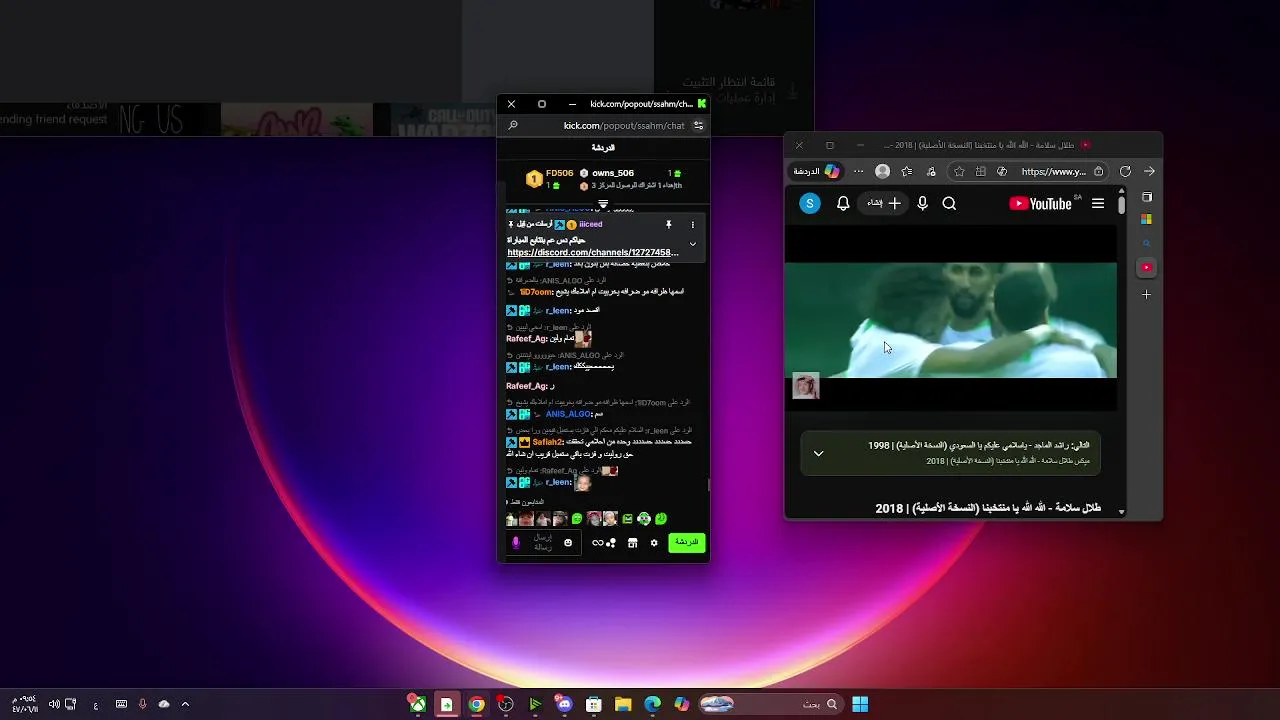Click the YouTube logo
This screenshot has width=1280, height=720.
point(1040,204)
